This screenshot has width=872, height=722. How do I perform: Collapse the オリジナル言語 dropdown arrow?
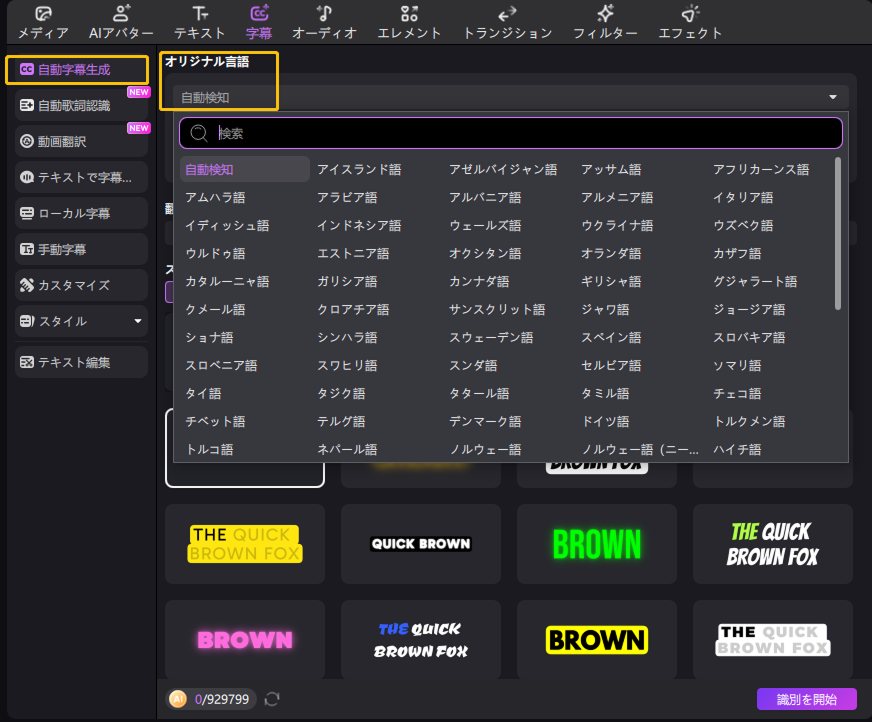[832, 97]
